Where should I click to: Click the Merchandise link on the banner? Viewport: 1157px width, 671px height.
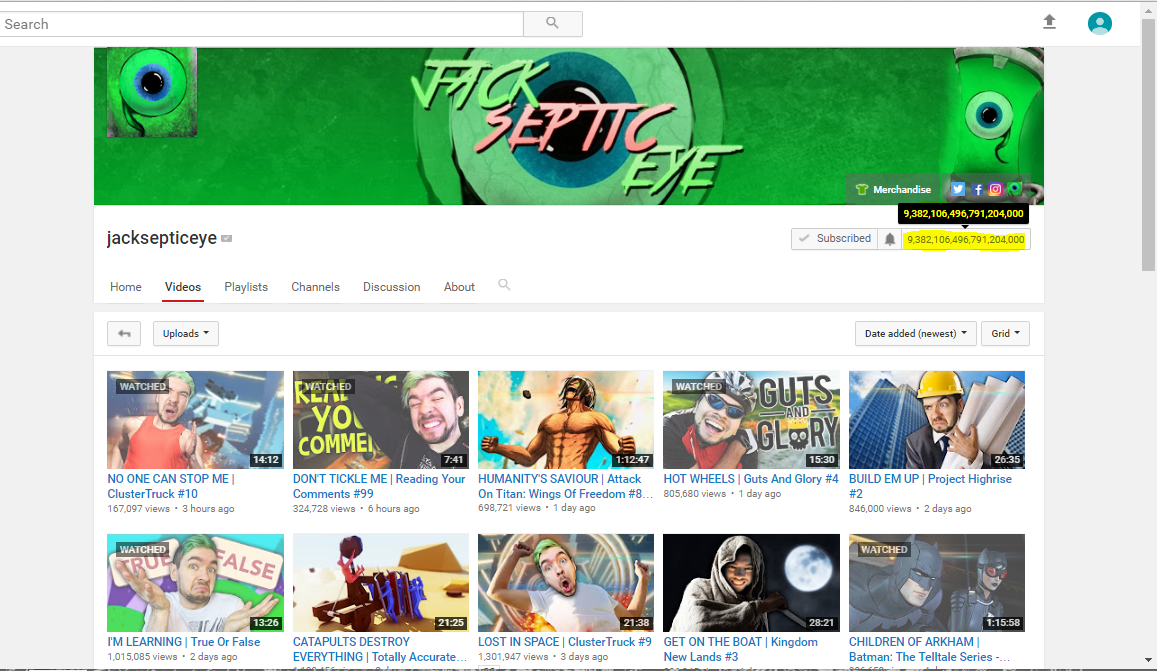coord(894,190)
